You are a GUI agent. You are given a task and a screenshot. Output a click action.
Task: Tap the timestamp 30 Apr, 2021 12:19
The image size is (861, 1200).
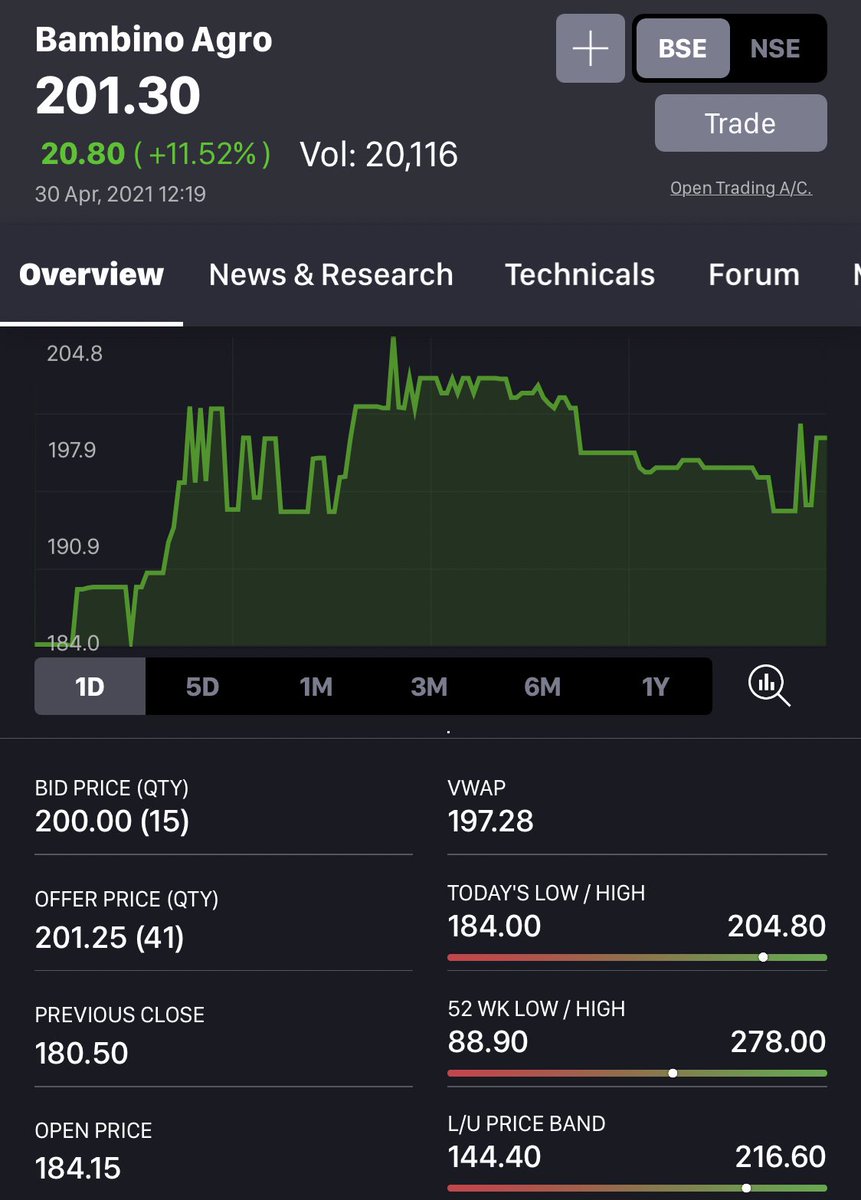coord(120,194)
